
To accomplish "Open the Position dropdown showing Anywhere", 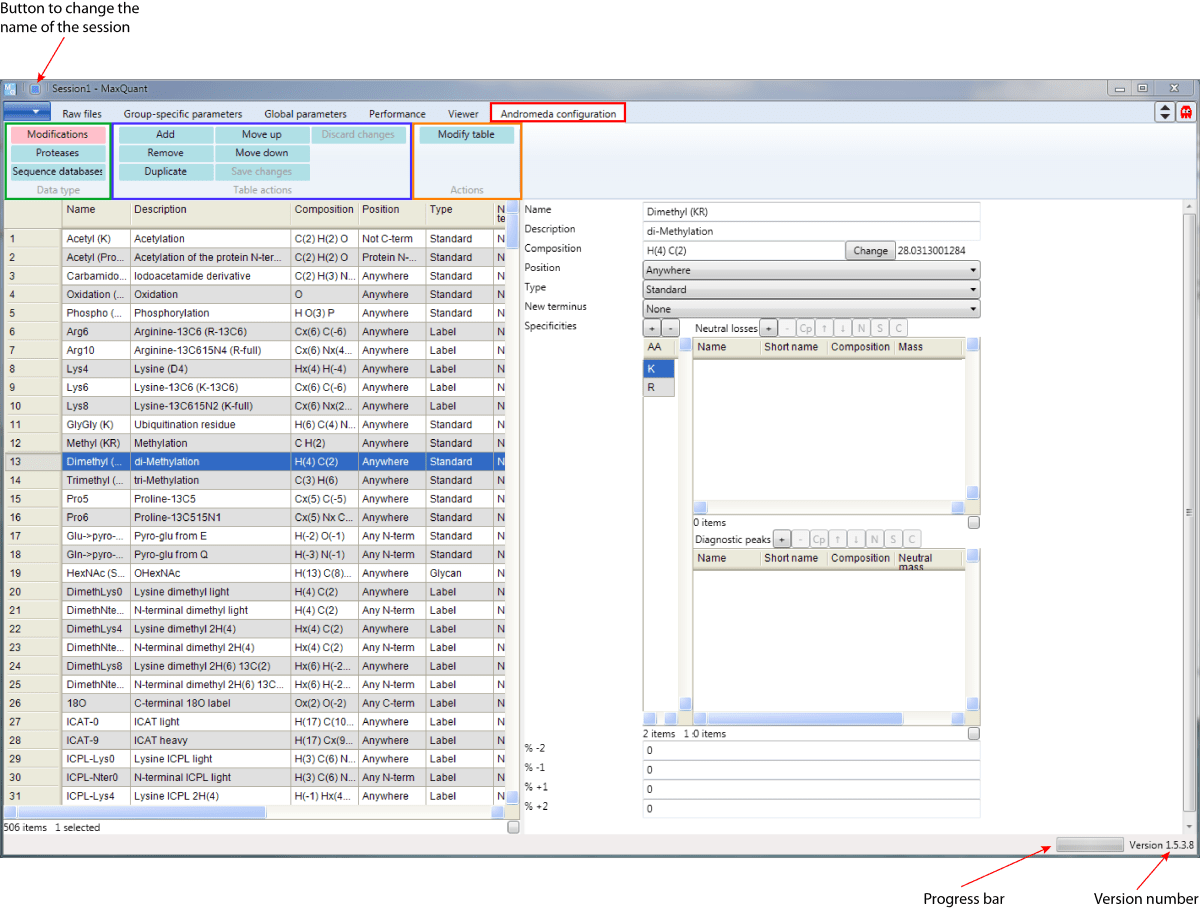I will 811,270.
